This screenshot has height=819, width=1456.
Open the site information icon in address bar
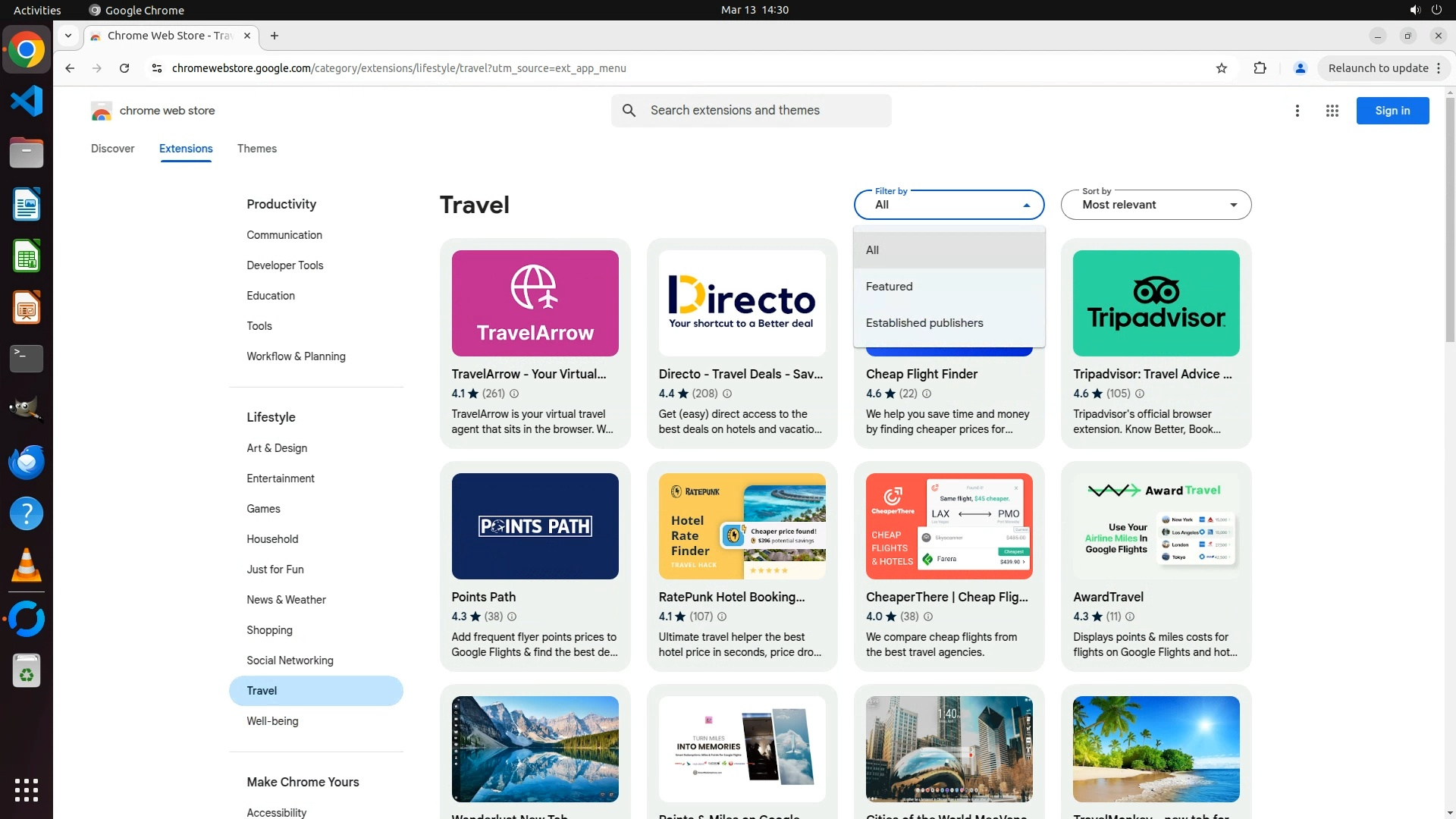[157, 68]
